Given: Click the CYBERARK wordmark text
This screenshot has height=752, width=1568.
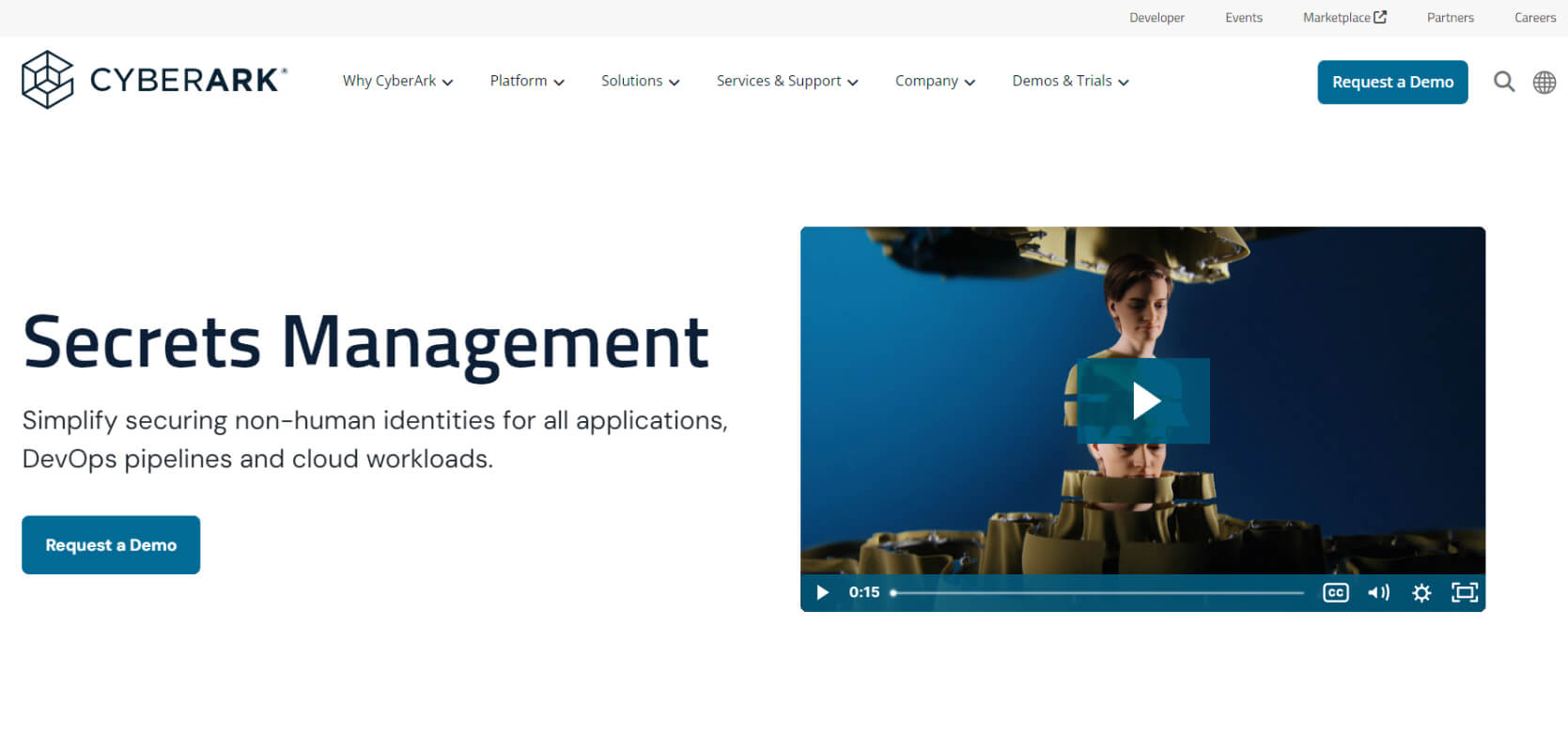Looking at the screenshot, I should pyautogui.click(x=188, y=81).
